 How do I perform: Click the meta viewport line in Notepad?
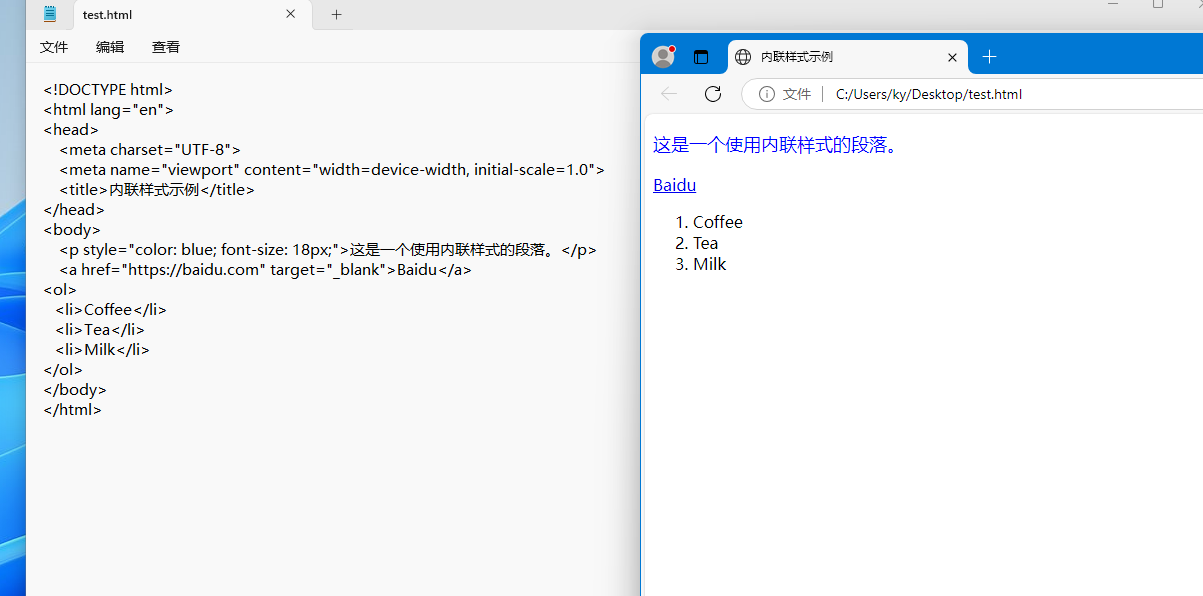[x=332, y=169]
